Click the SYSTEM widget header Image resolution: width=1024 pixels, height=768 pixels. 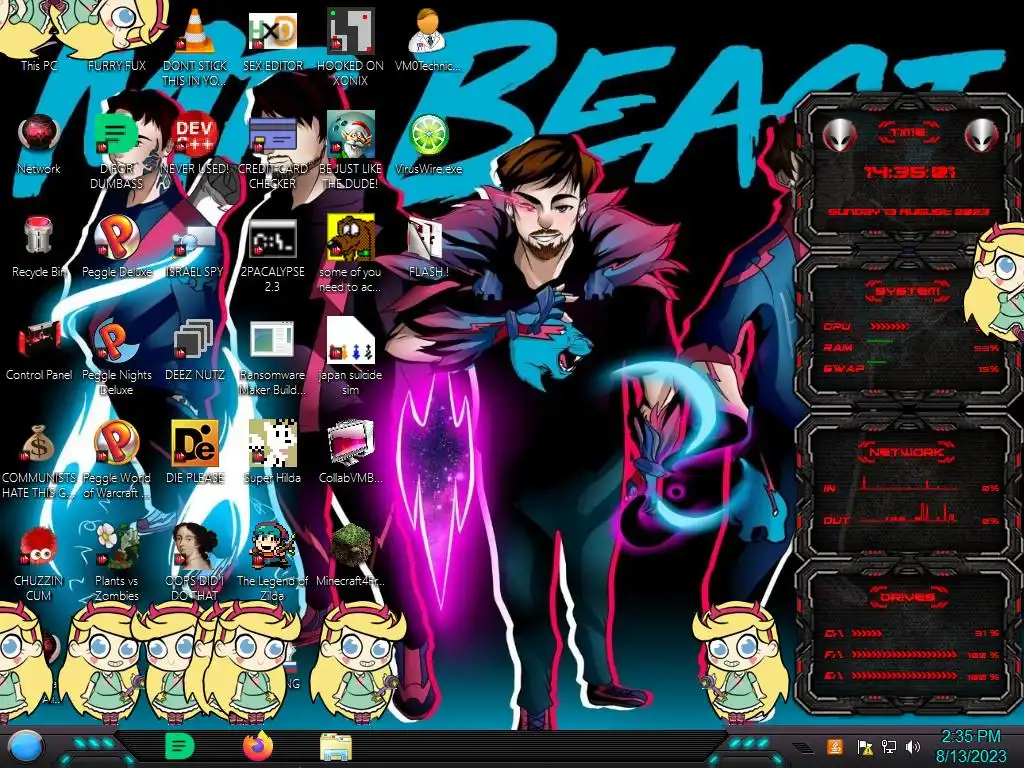point(907,291)
